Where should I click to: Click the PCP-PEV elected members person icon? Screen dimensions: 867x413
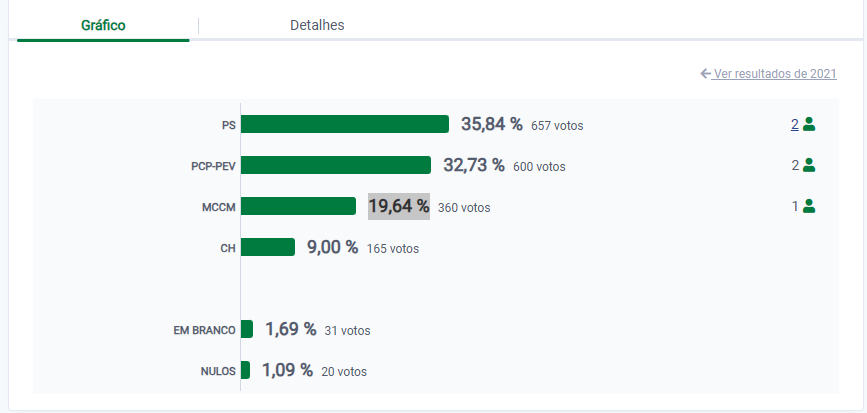(x=810, y=166)
